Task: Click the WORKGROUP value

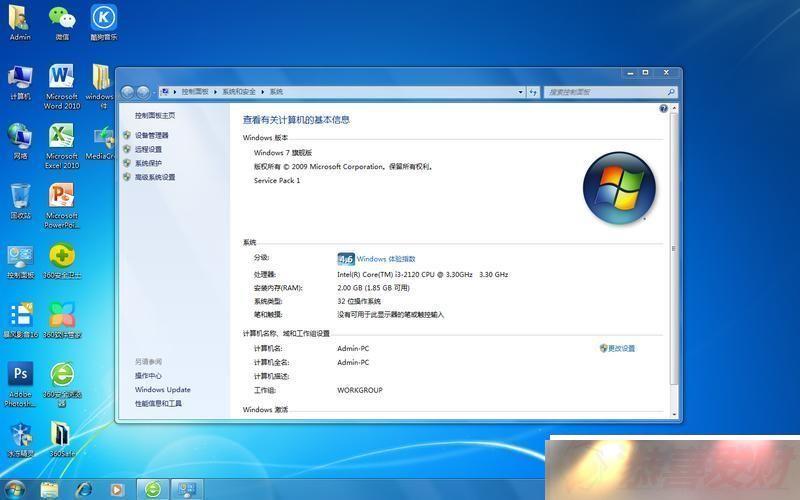Action: [x=360, y=390]
